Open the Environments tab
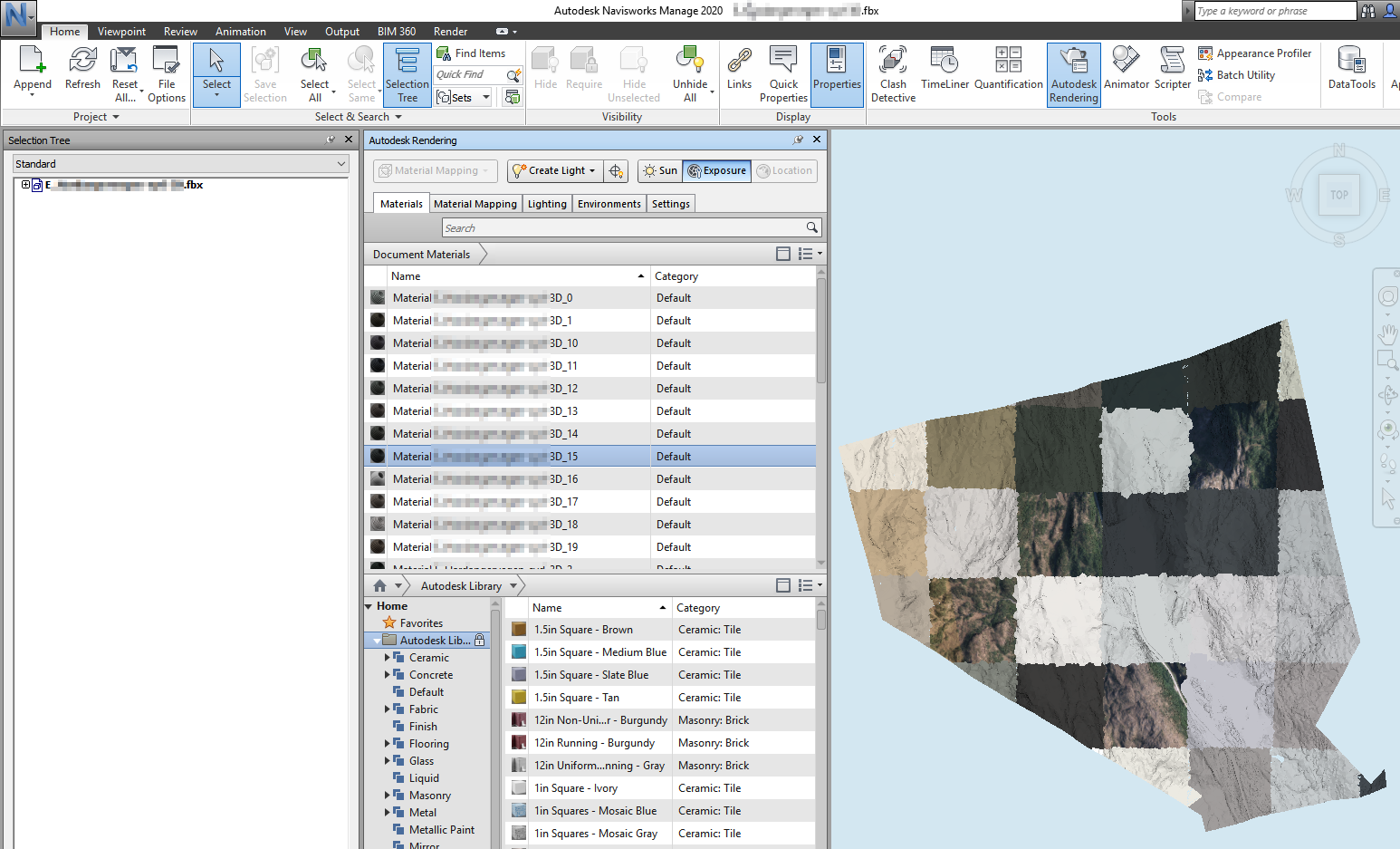The height and width of the screenshot is (849, 1400). tap(609, 204)
